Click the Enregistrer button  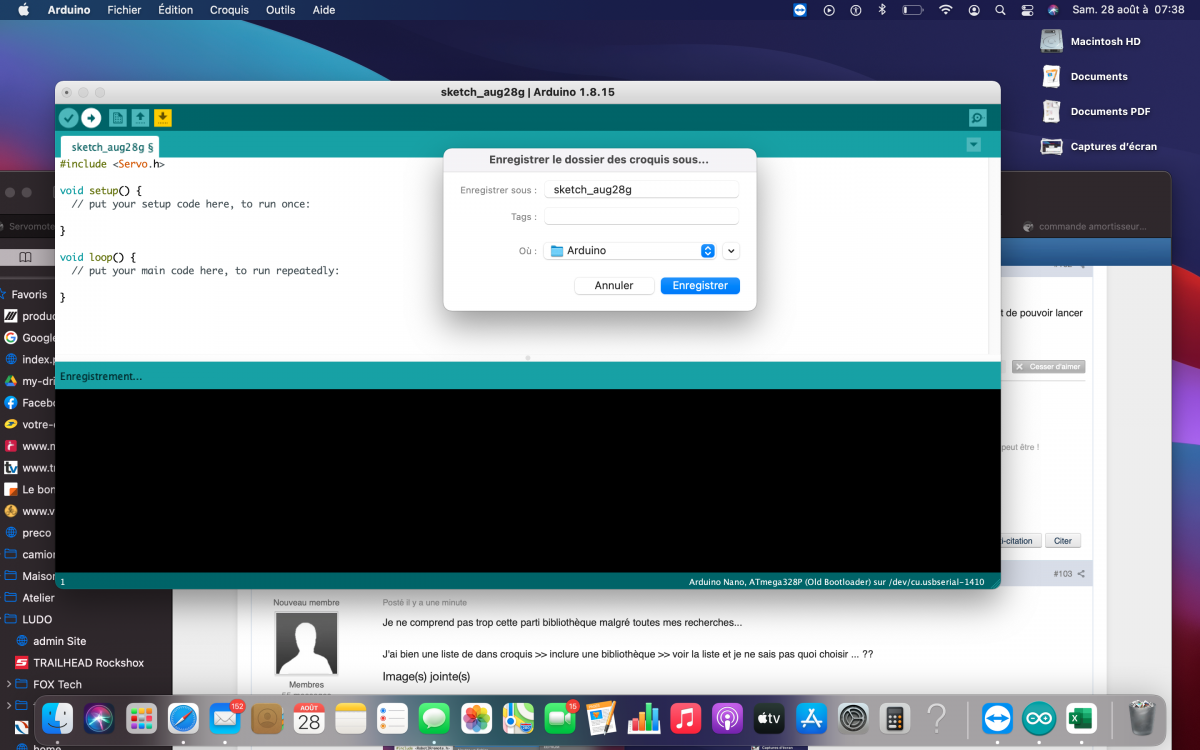pos(700,286)
